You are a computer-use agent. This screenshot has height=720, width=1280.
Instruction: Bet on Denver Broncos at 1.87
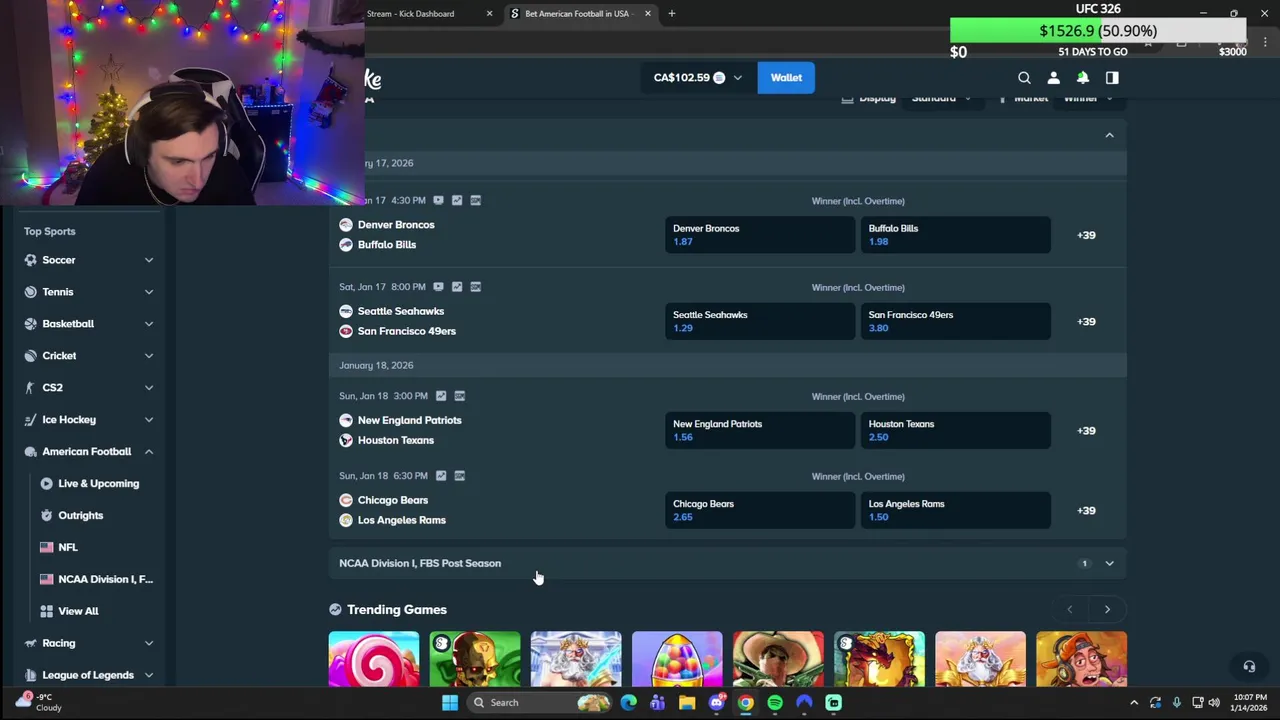pyautogui.click(x=760, y=235)
